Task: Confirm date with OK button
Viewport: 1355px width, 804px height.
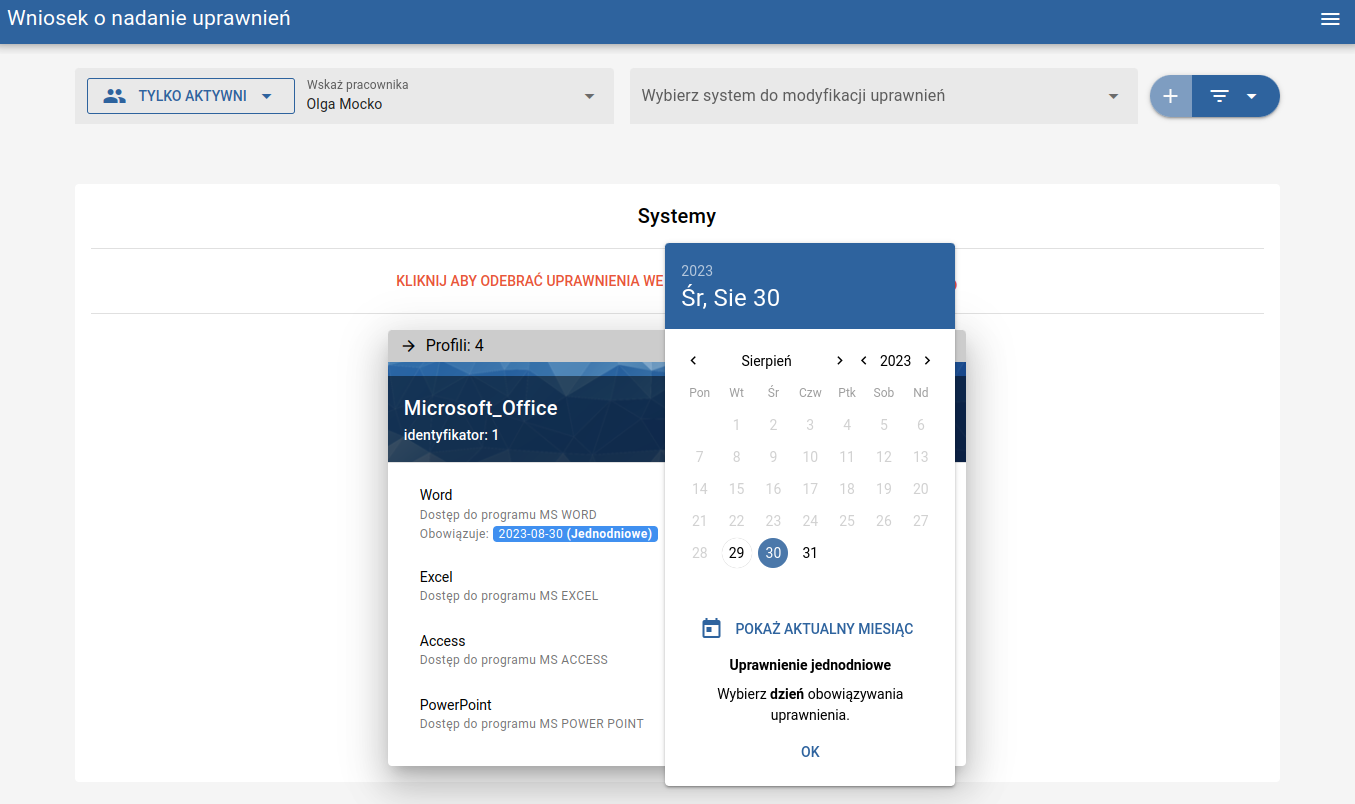Action: tap(810, 752)
